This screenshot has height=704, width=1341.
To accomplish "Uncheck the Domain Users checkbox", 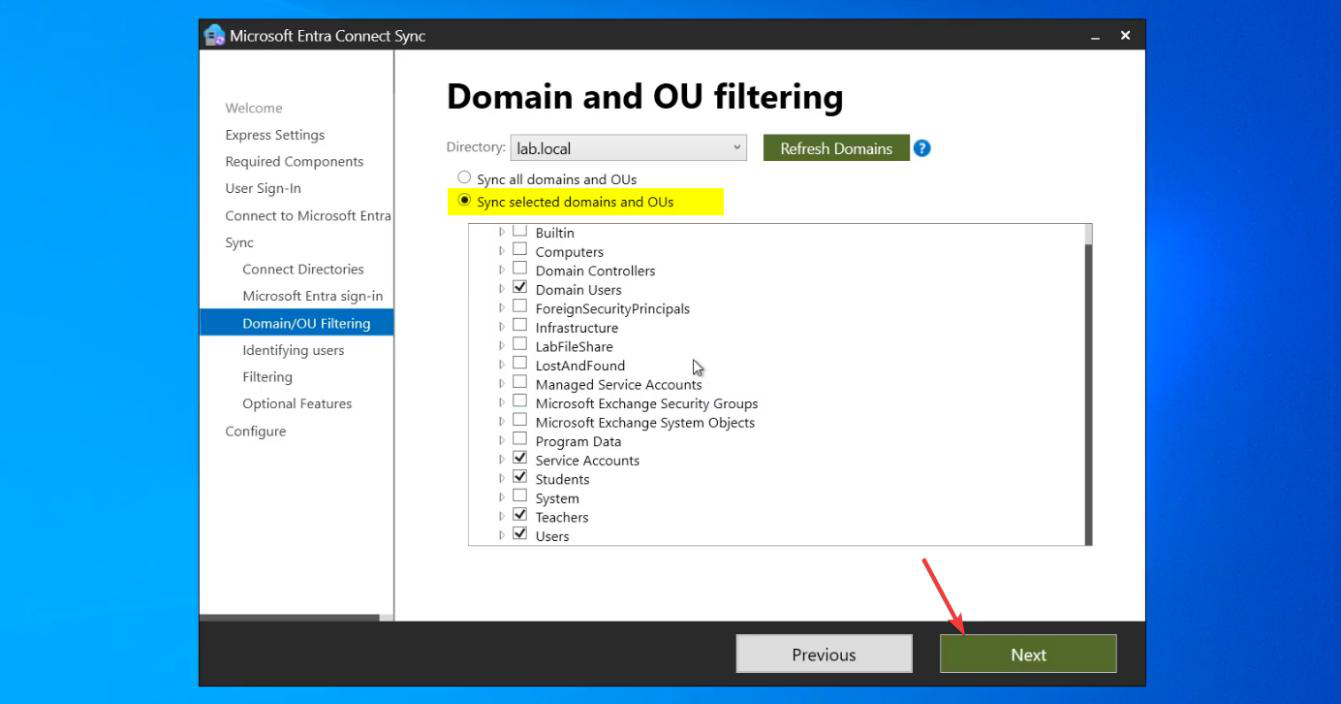I will 519,288.
